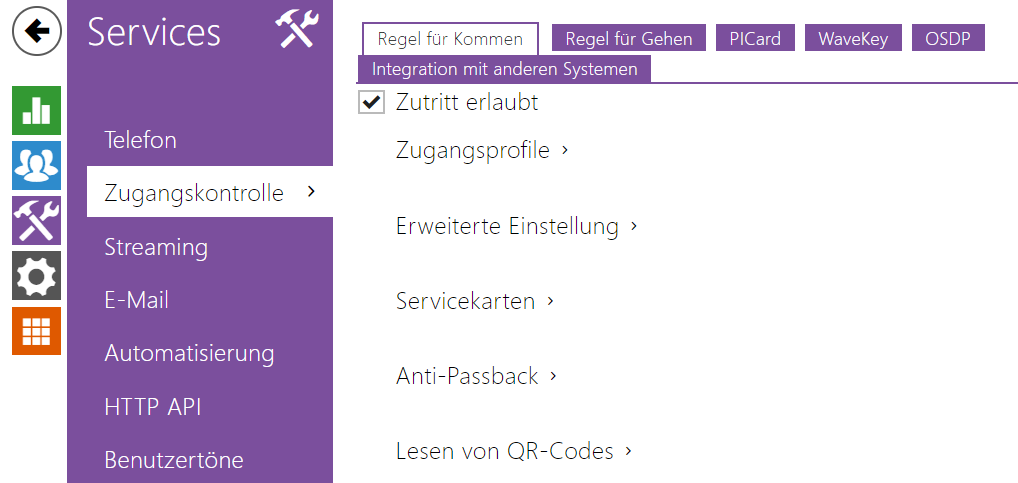Open the blue directory users icon
Screen dimensions: 1018x483
[x=37, y=165]
